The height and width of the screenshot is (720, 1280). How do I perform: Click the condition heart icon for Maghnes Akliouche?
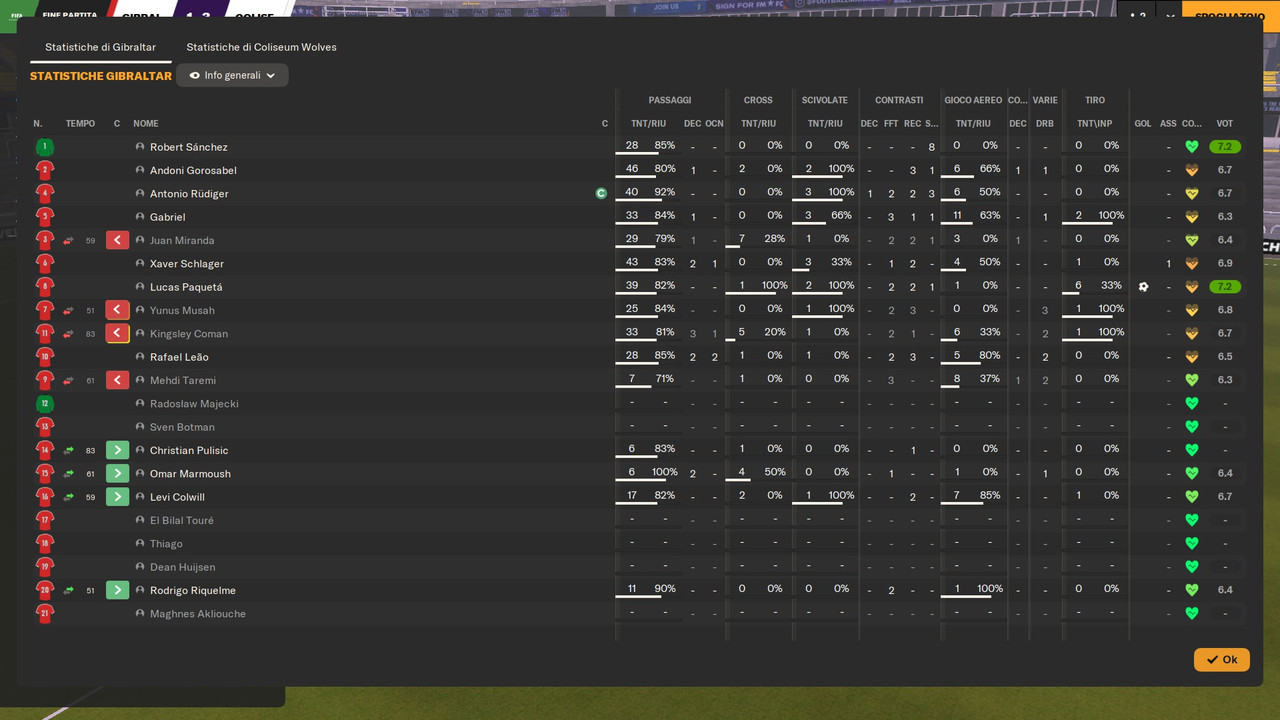click(x=1191, y=613)
